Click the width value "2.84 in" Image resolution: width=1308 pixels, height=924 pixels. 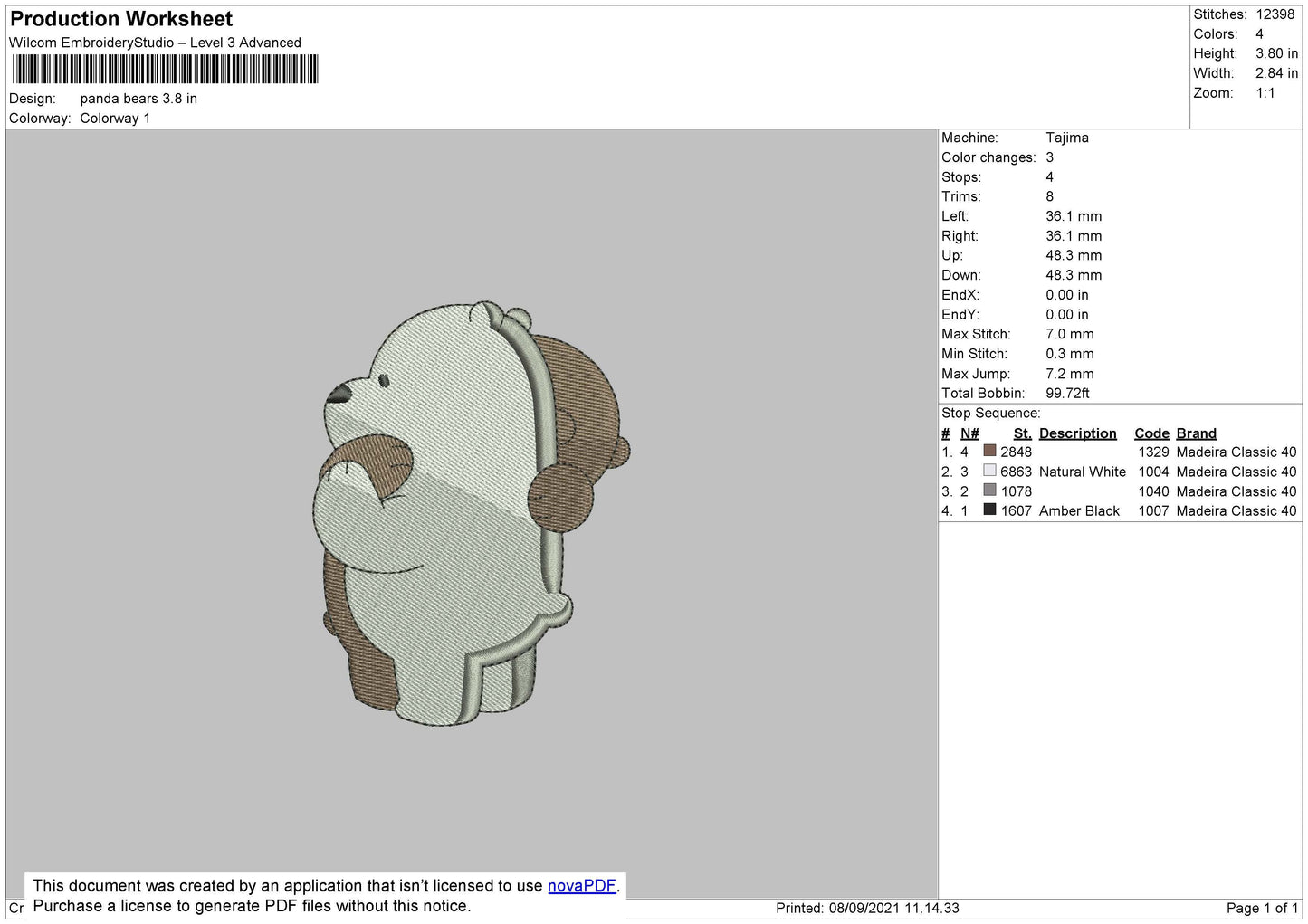coord(1276,74)
